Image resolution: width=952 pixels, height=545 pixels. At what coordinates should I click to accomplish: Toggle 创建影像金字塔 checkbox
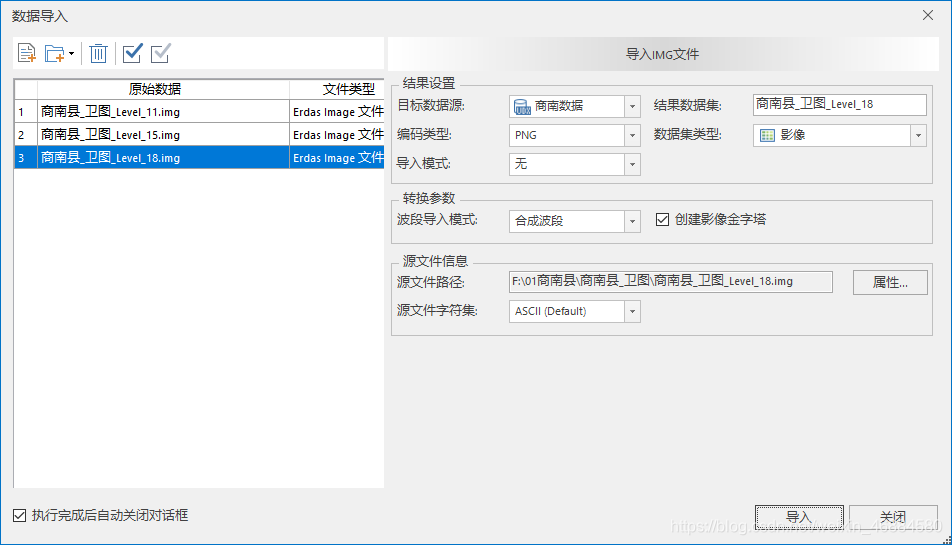pos(662,219)
